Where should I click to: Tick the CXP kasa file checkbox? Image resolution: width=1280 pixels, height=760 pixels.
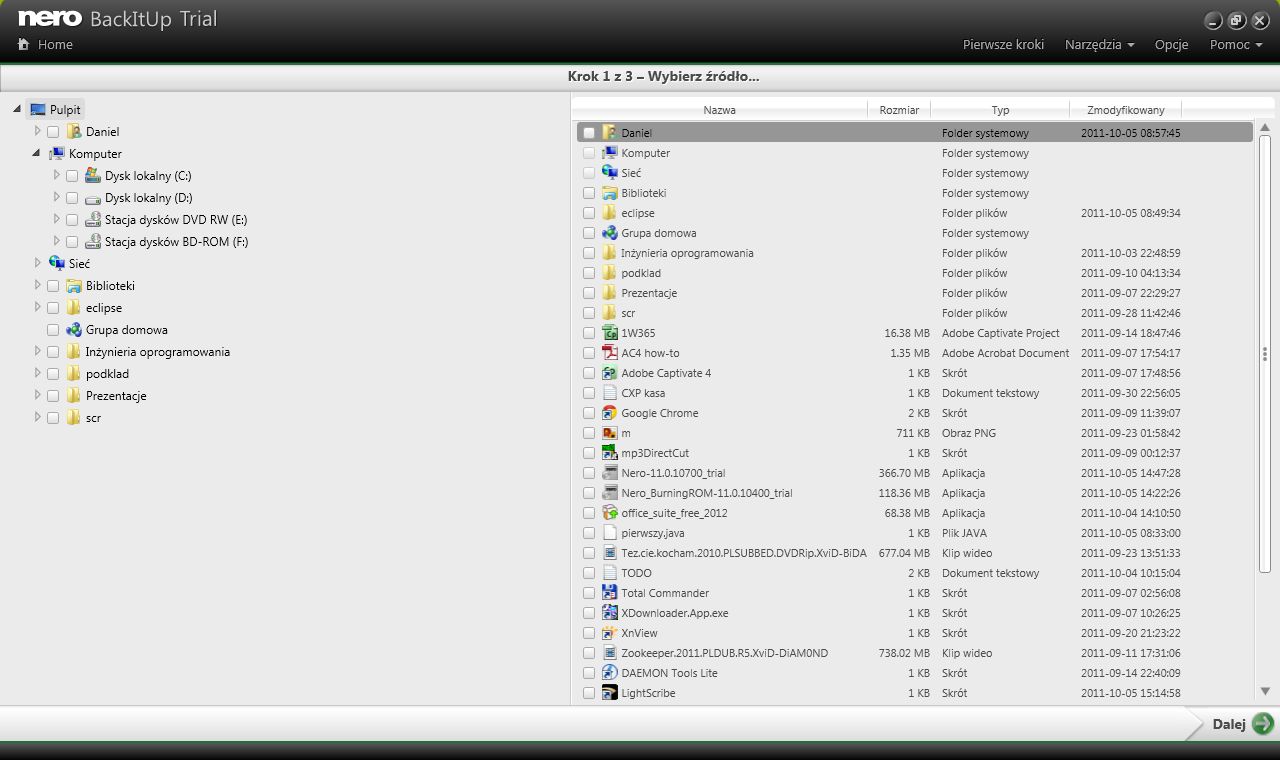point(589,393)
